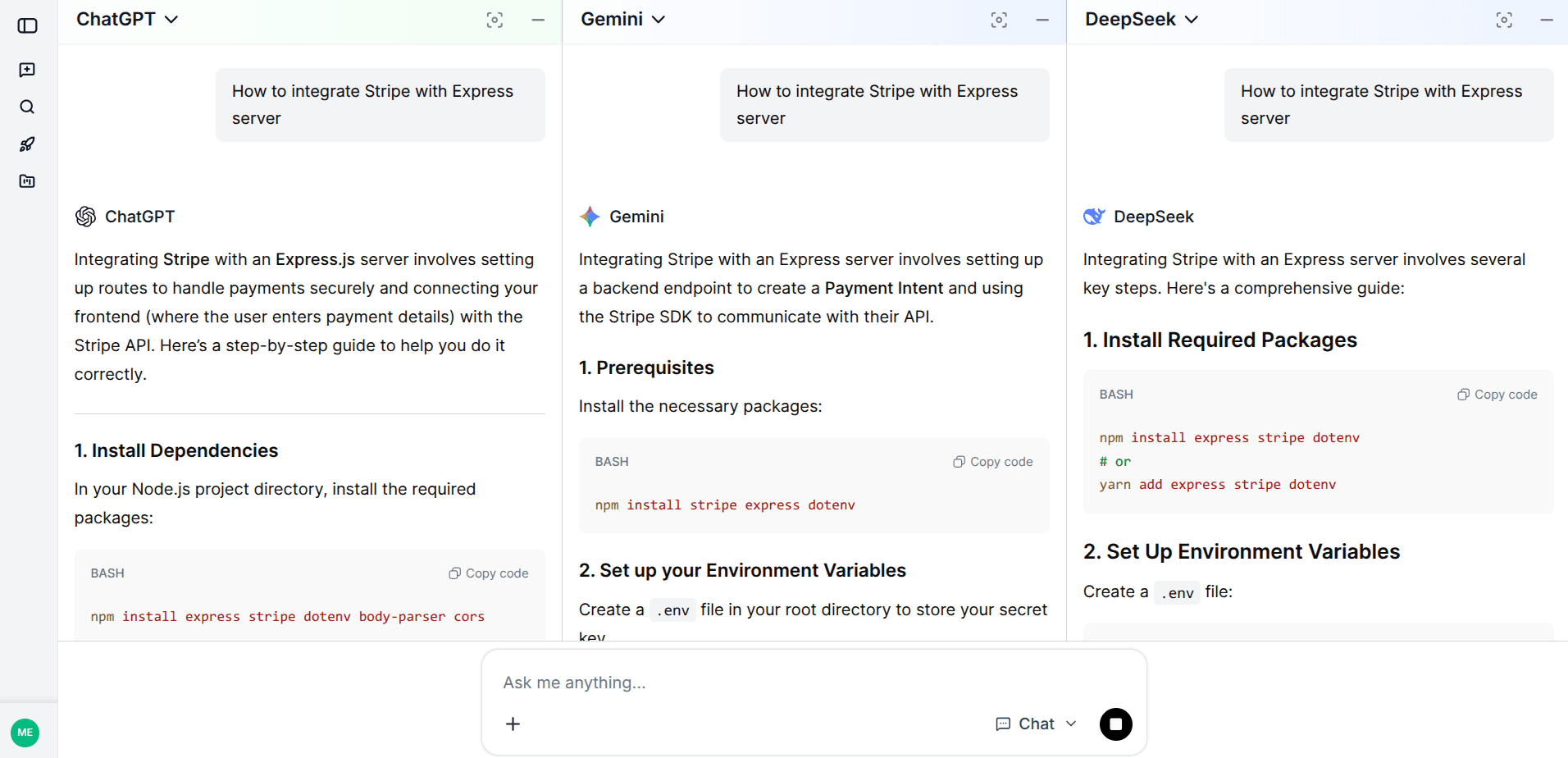Screen dimensions: 1568x758
Task: Stop the response generation
Action: click(x=1115, y=724)
